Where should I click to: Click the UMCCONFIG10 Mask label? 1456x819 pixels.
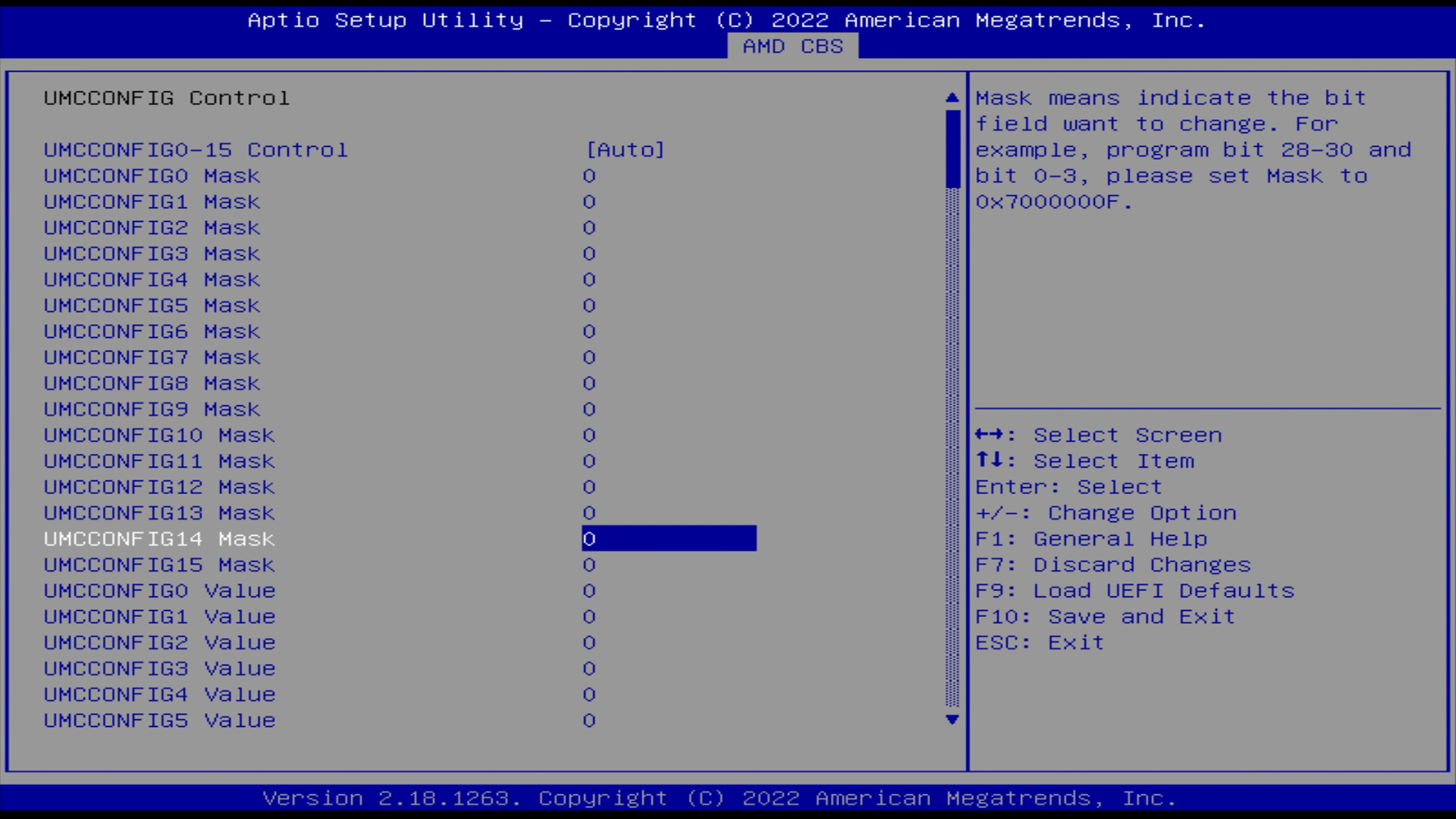tap(159, 435)
